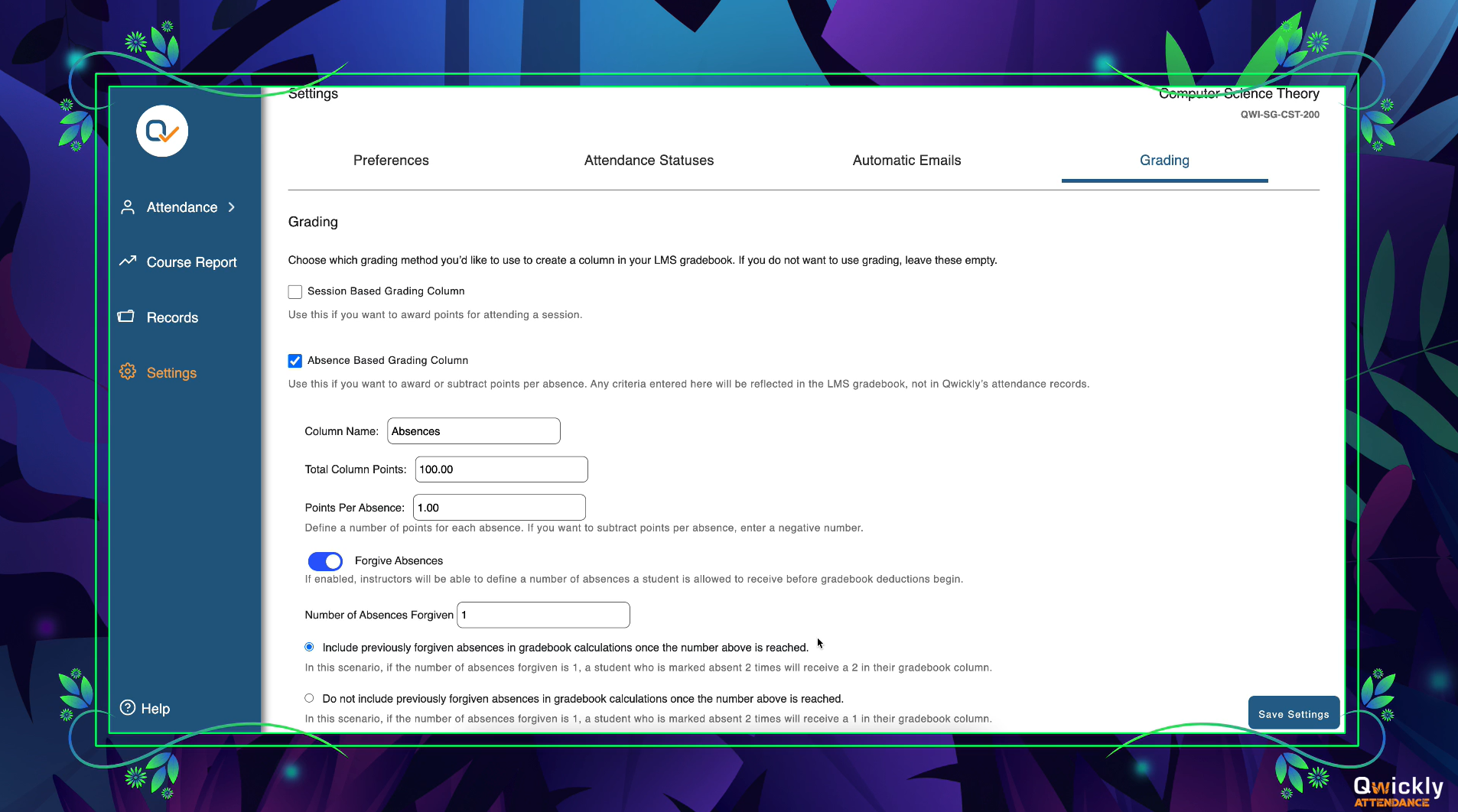Focus the Total Column Points field
The height and width of the screenshot is (812, 1458).
coord(501,469)
